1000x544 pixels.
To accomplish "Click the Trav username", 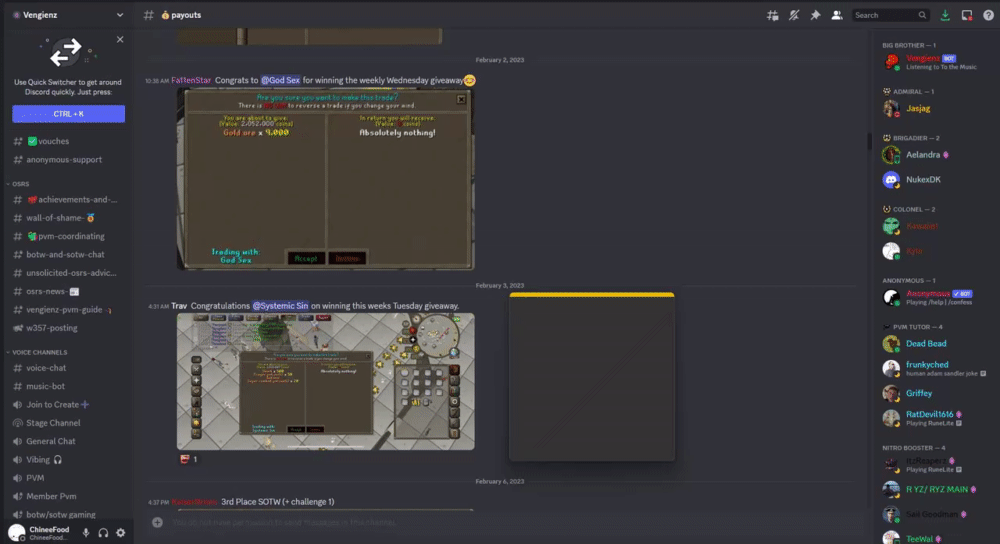I will [x=179, y=305].
